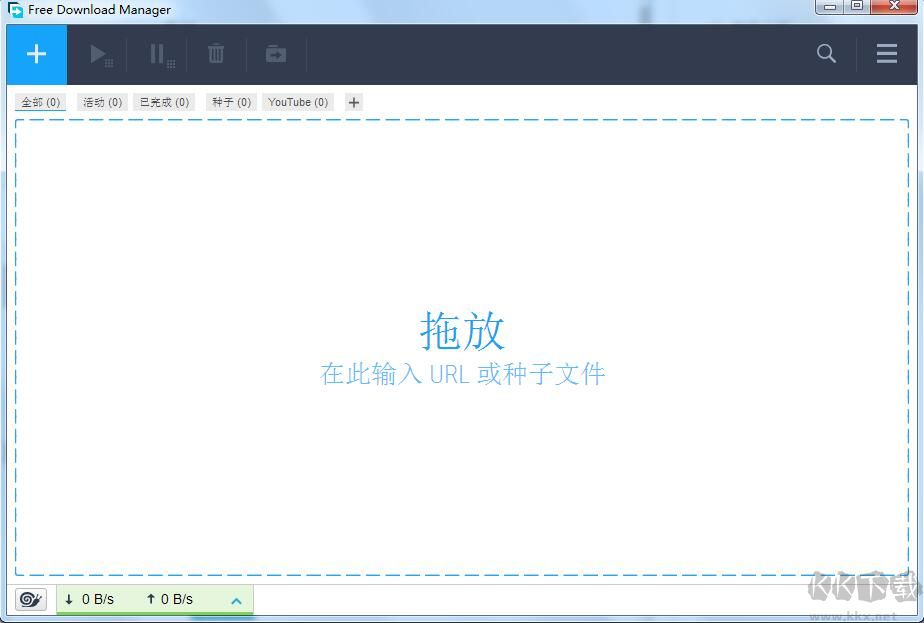Open search with the magnifier icon
The width and height of the screenshot is (924, 623).
(x=826, y=54)
